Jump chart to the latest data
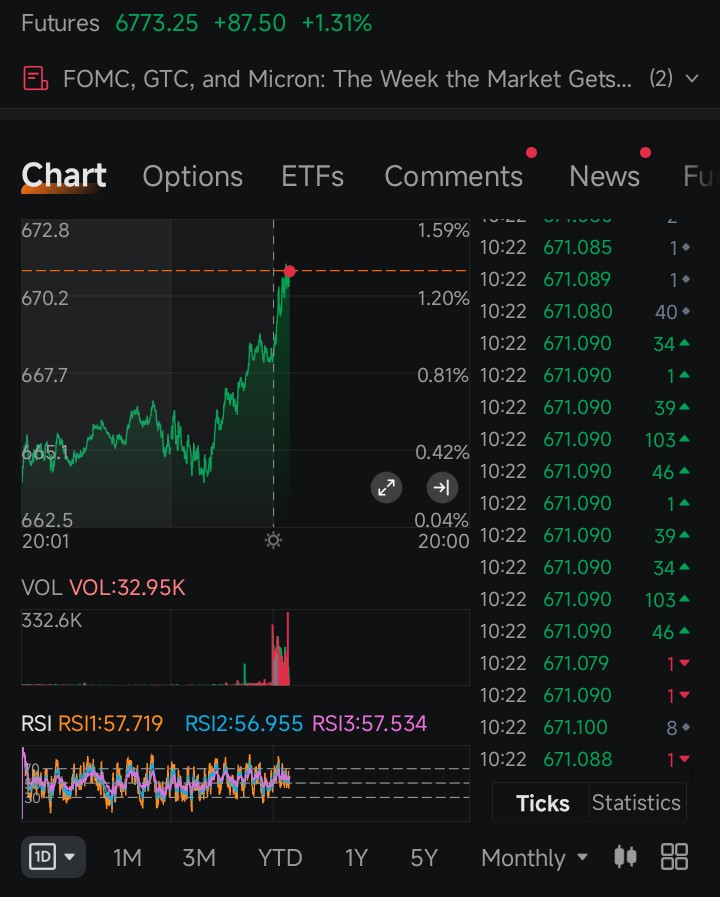The image size is (720, 897). point(442,487)
